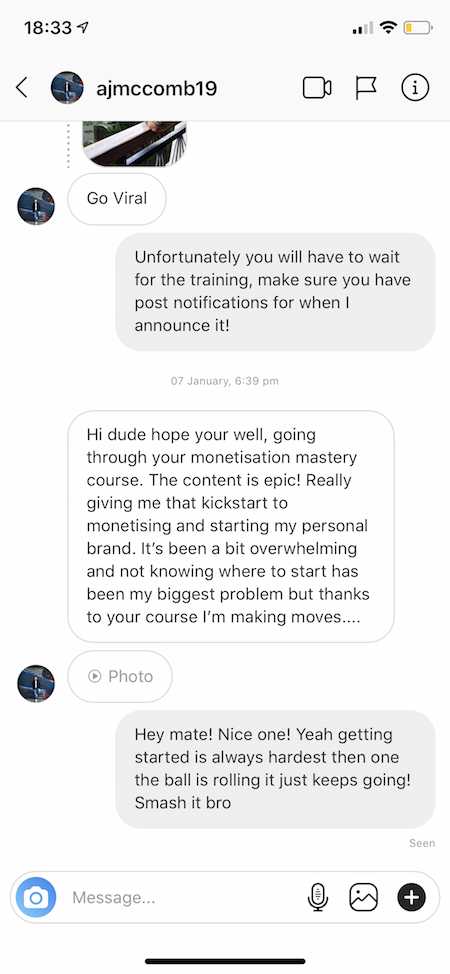Tap the avatar beside the Photo message
Image resolution: width=450 pixels, height=974 pixels.
click(x=36, y=684)
